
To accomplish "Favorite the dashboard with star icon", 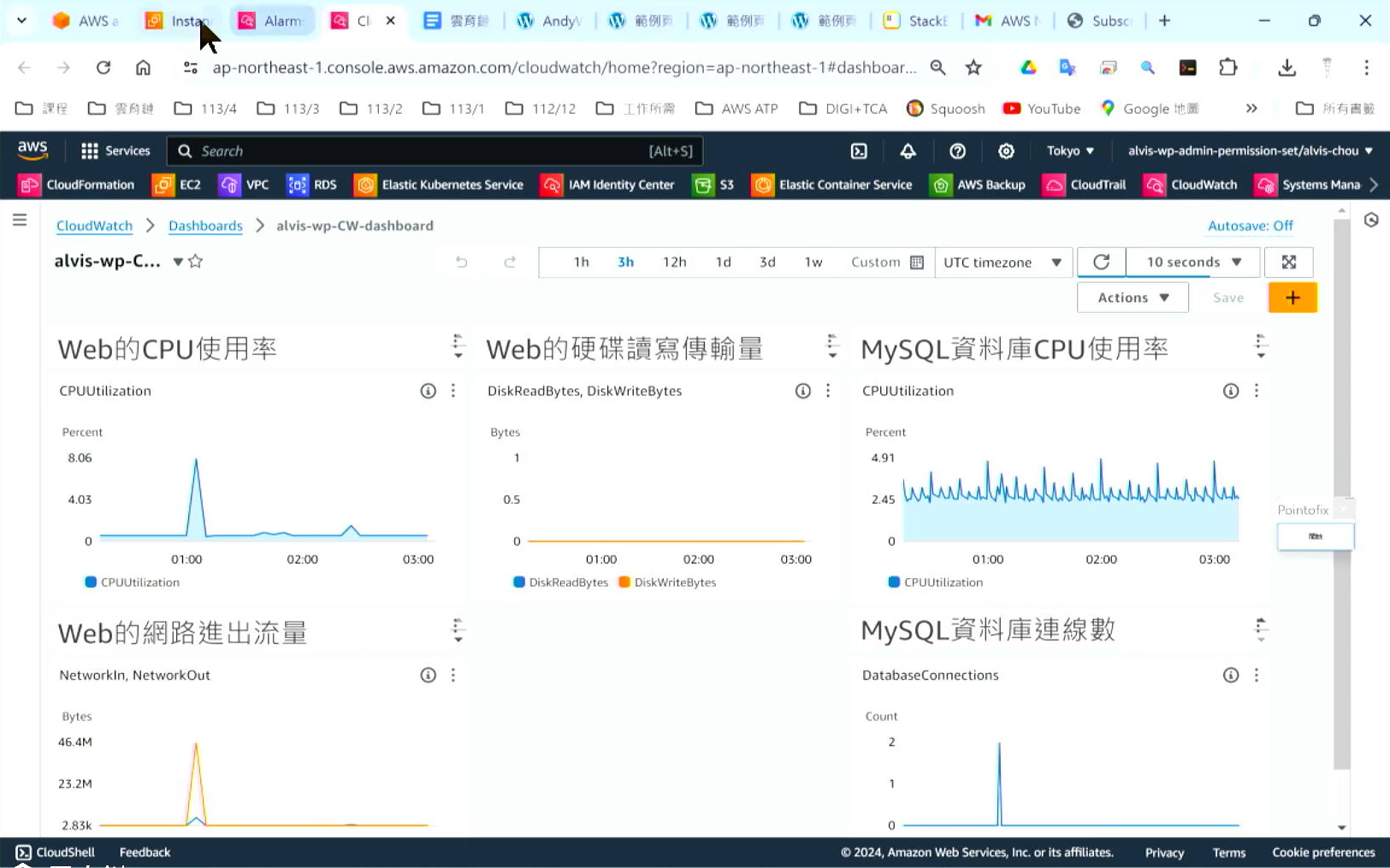I will [196, 262].
